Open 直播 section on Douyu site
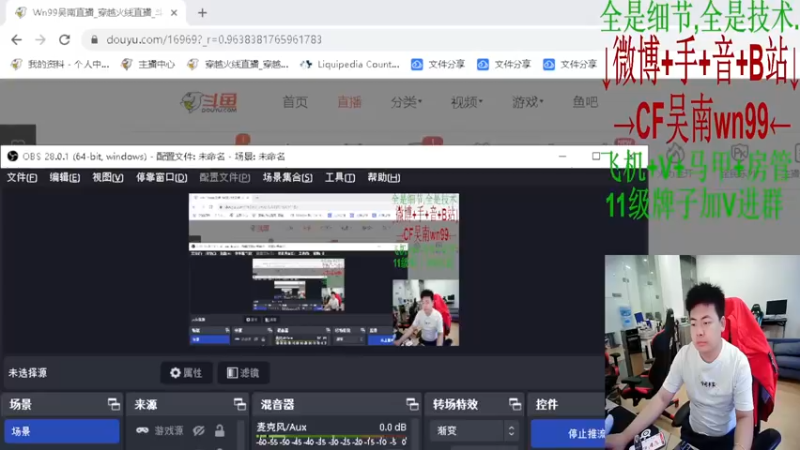 349,102
